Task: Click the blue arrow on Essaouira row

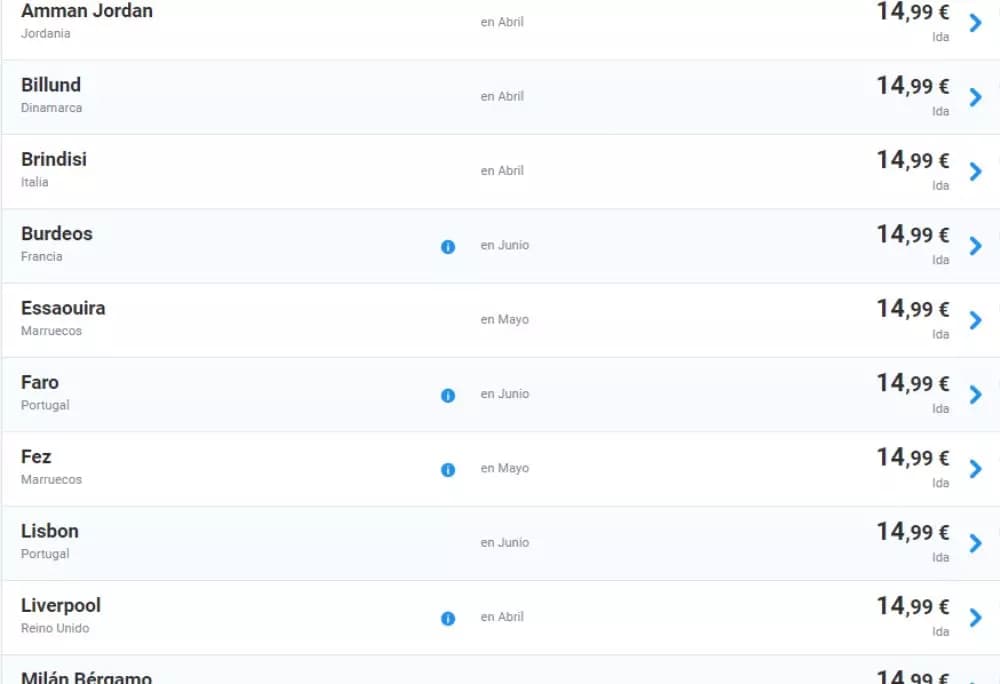Action: click(x=975, y=320)
